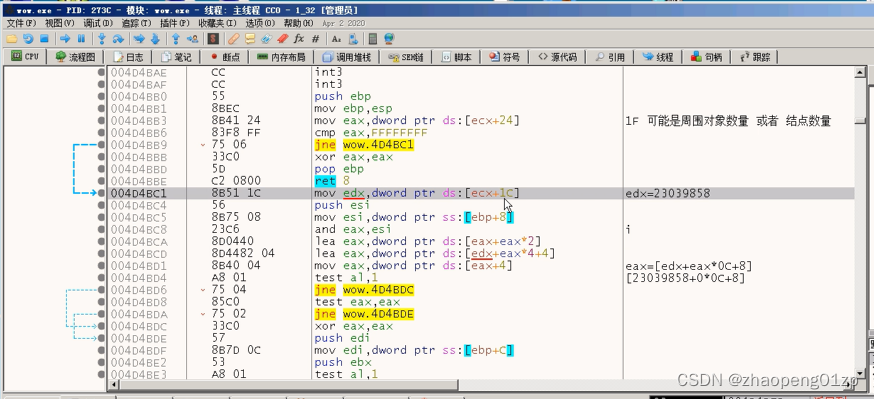
Task: Switch to the 调用堆栈 tab
Action: tap(346, 57)
